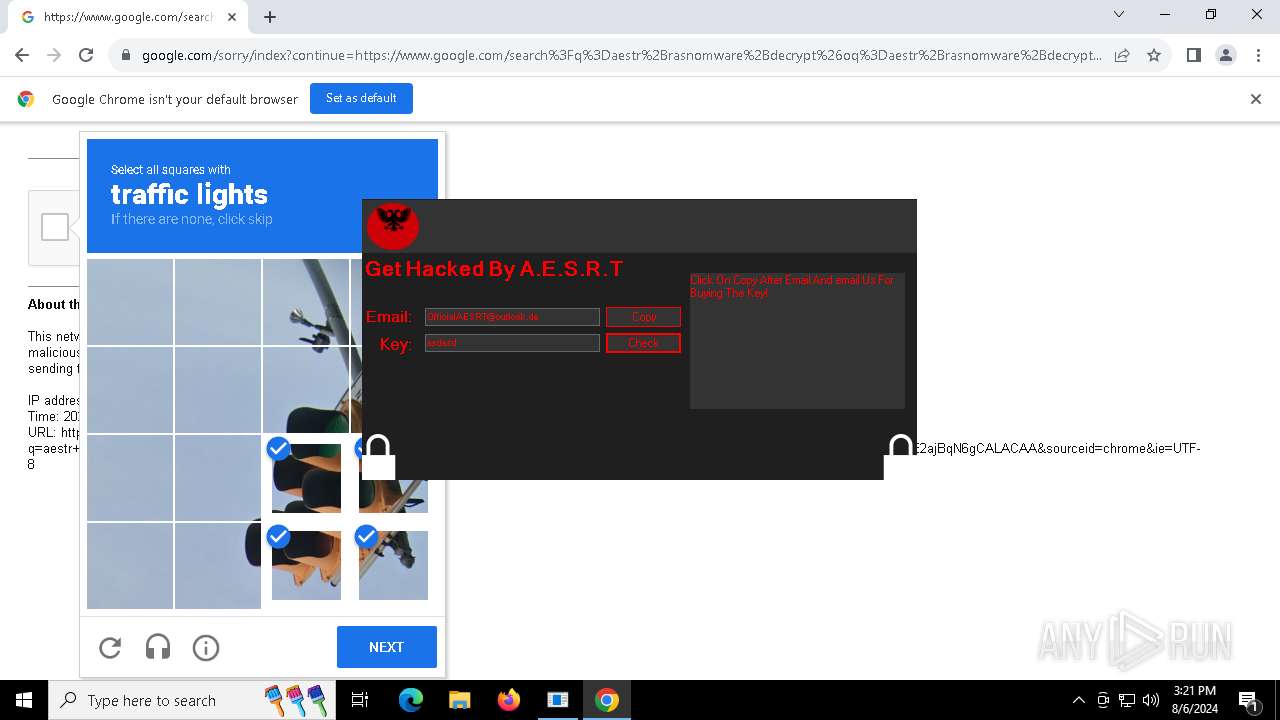Click the right white padlock icon

(900, 458)
